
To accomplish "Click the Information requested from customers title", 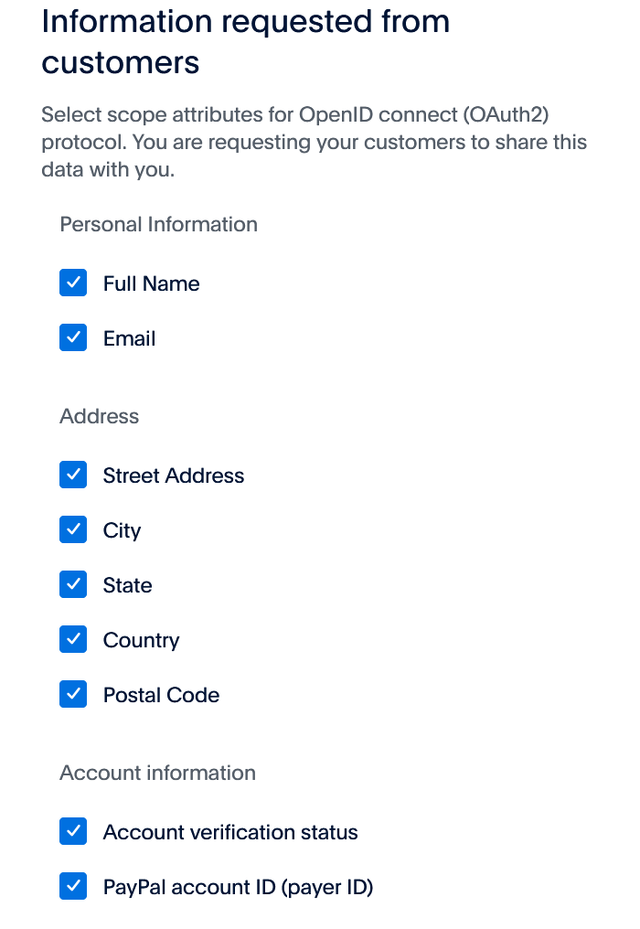I will (x=244, y=41).
